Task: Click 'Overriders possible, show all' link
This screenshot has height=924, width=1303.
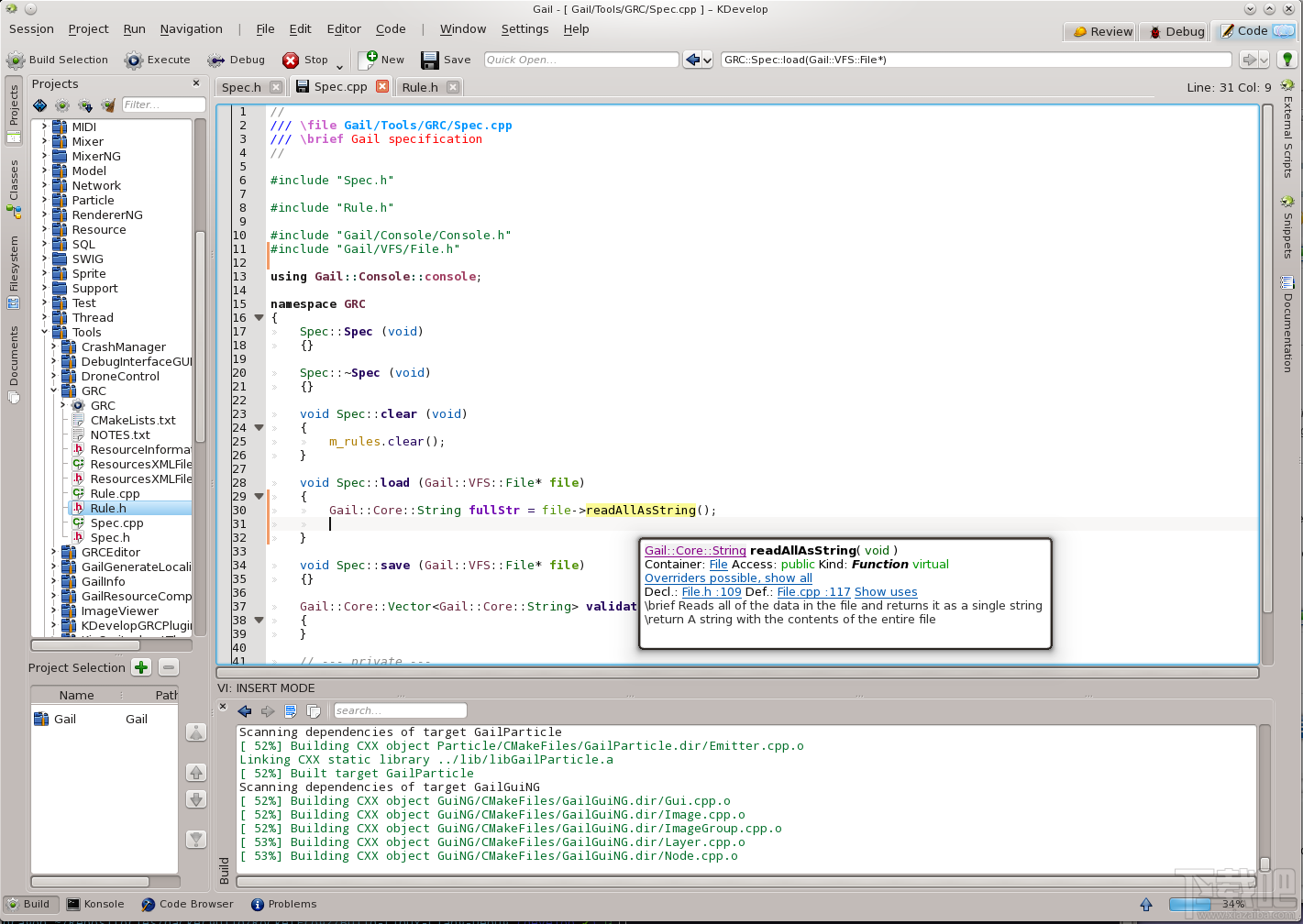Action: click(728, 578)
